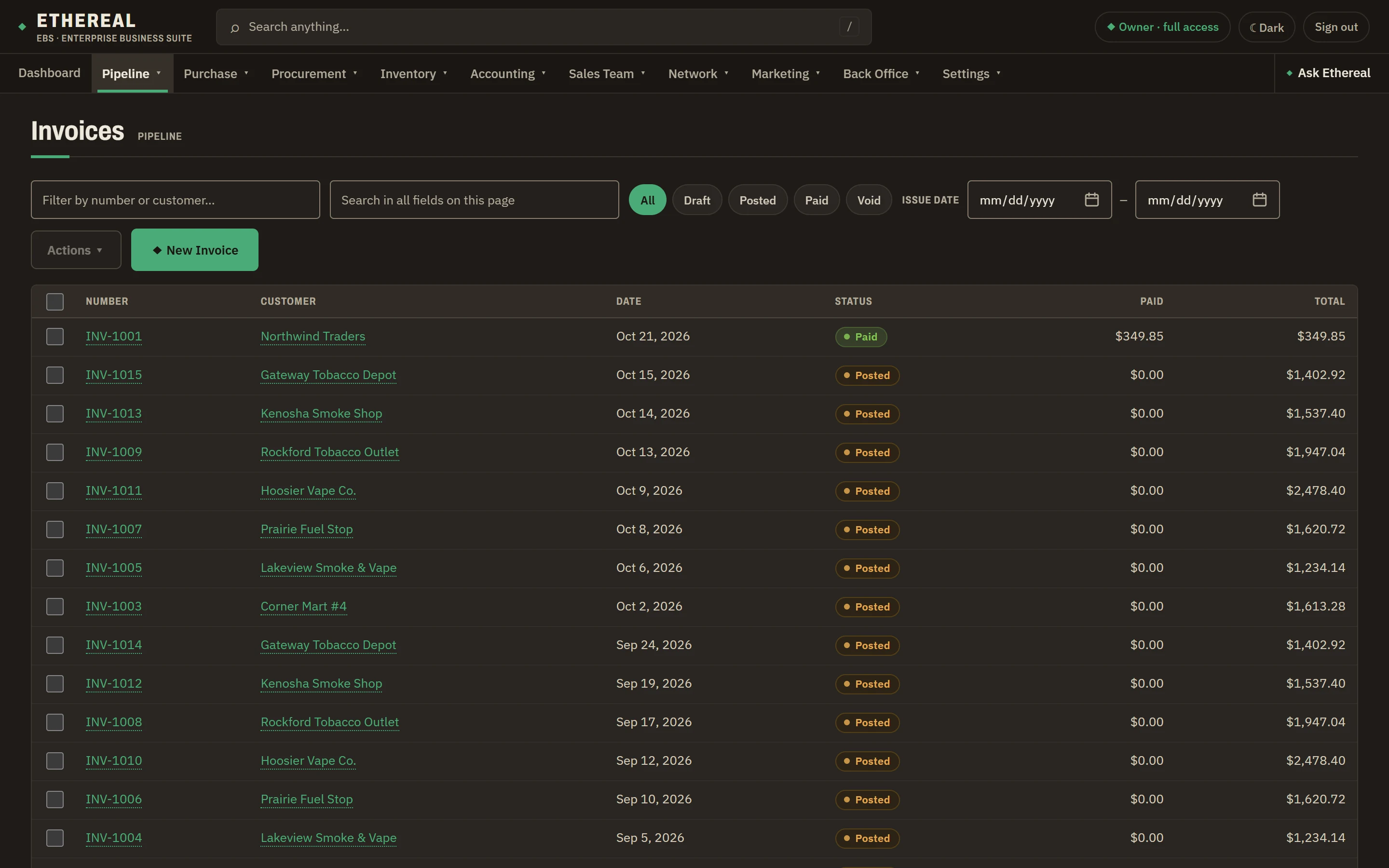Select the INV-1010 row checkbox

click(x=55, y=760)
